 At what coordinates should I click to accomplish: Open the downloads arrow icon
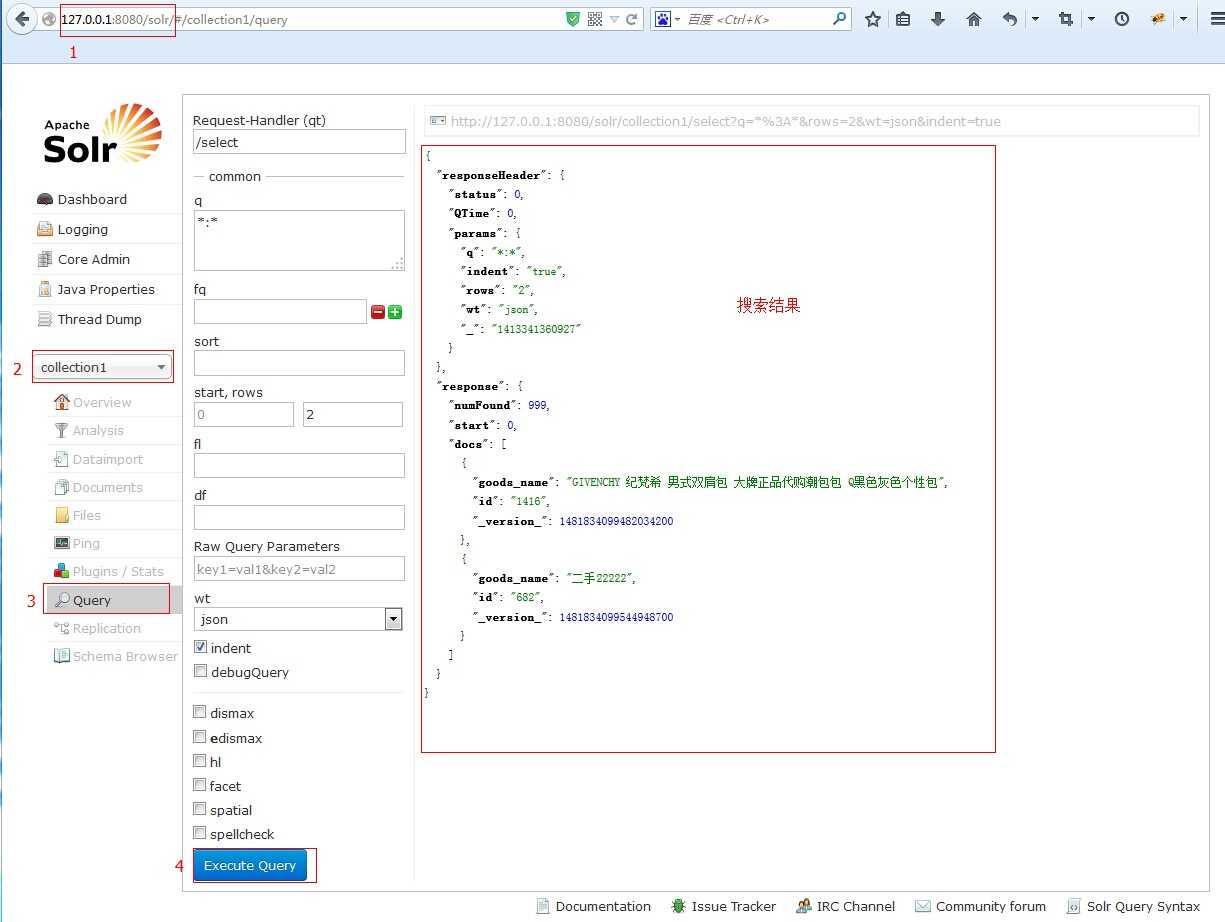[938, 19]
